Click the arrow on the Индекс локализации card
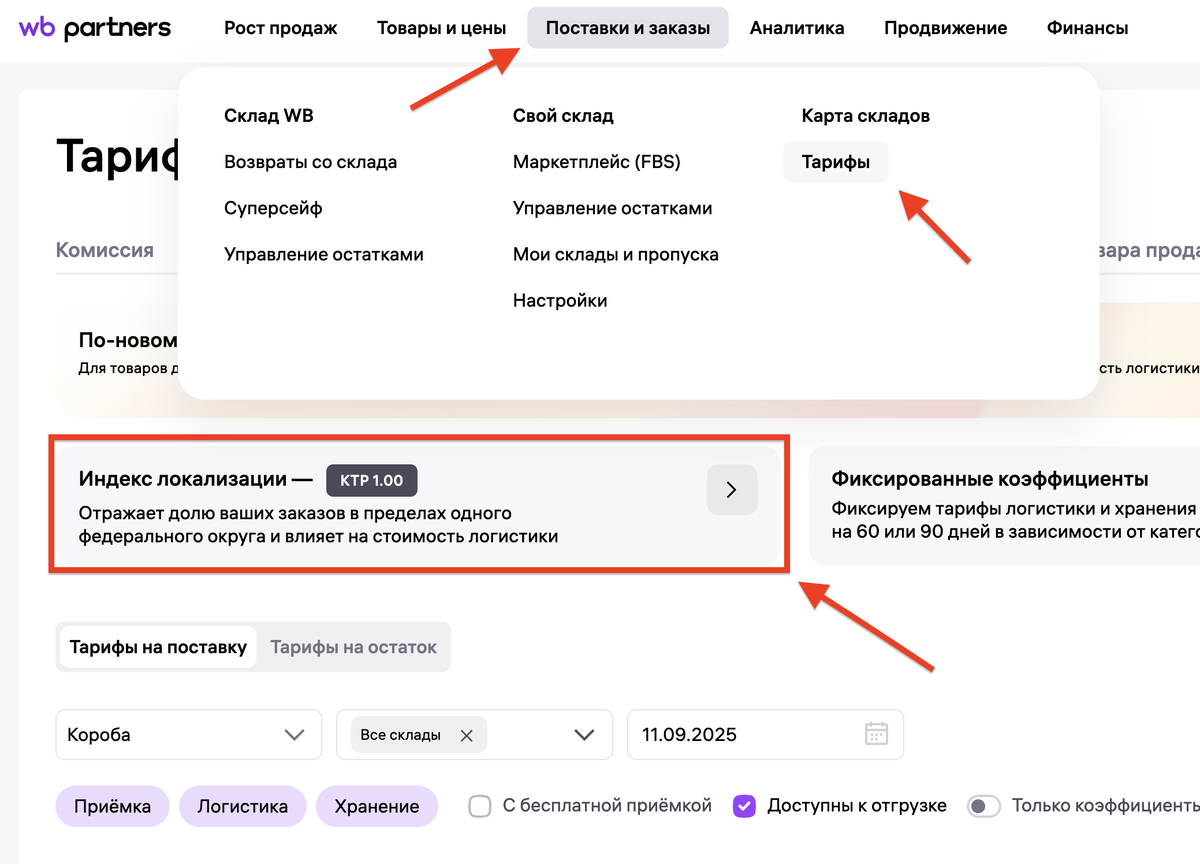1200x864 pixels. point(732,489)
